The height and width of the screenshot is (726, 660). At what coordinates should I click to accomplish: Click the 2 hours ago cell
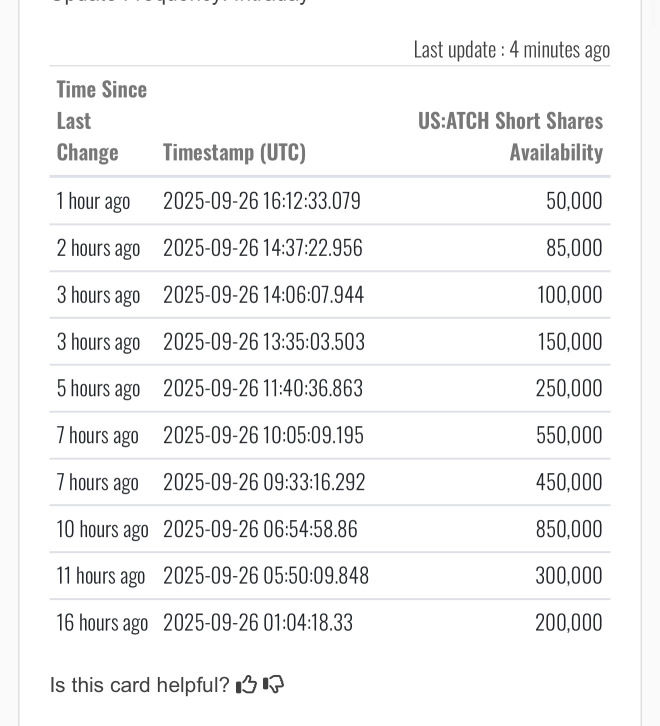98,248
